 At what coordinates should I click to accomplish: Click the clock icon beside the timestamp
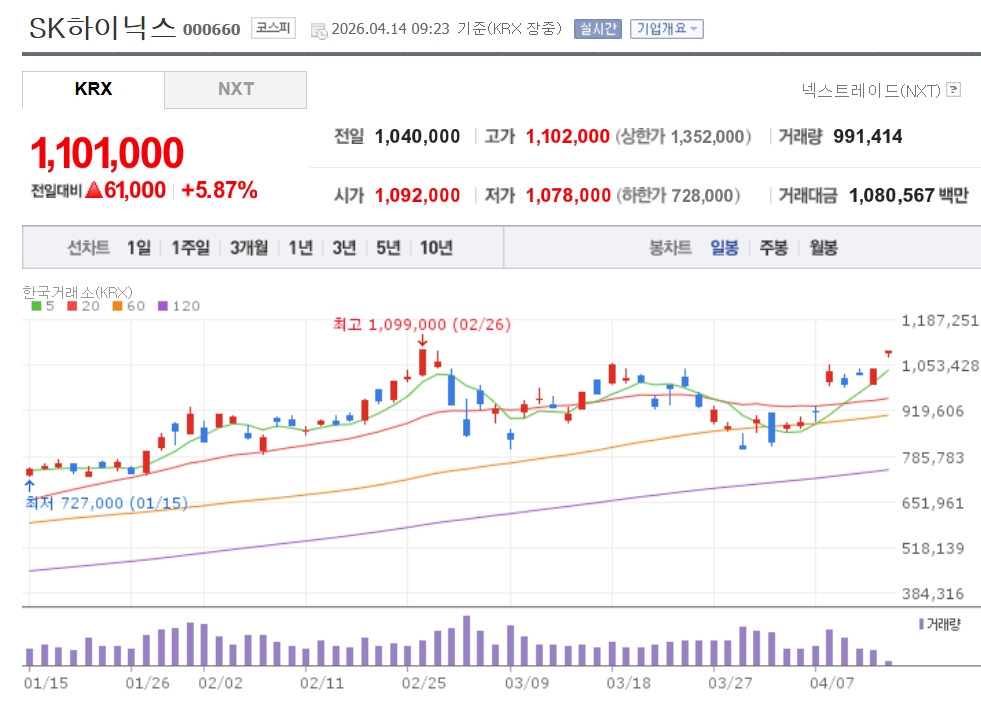(x=318, y=30)
